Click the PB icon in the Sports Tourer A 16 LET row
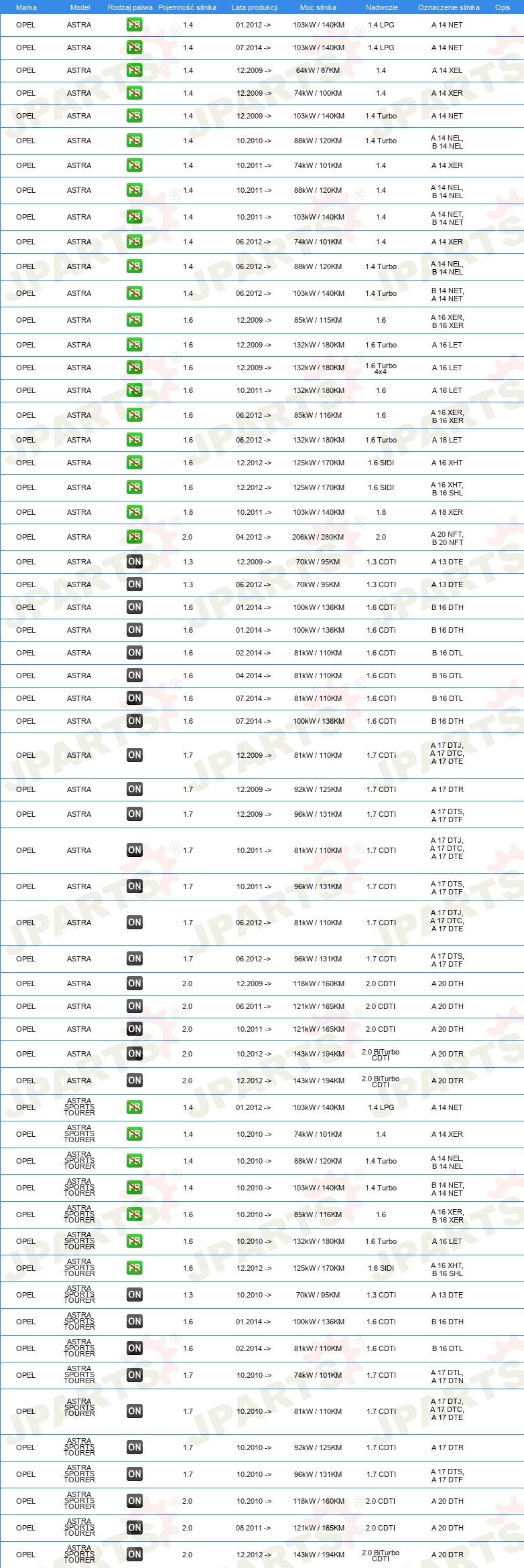The image size is (524, 1568). tap(134, 1241)
